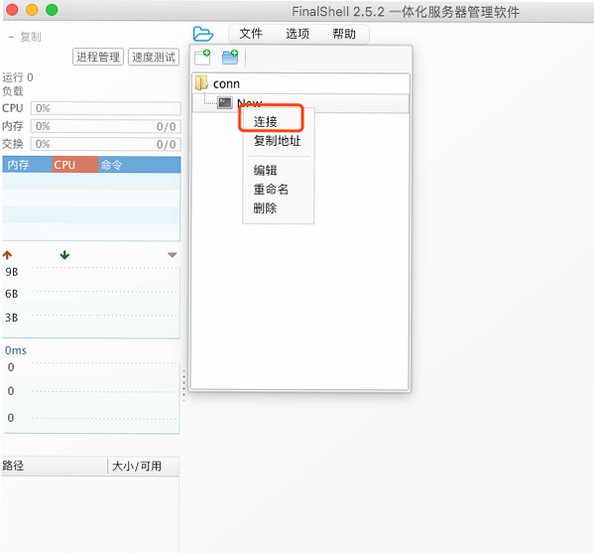
Task: Click the 6B network graph label
Action: pyautogui.click(x=12, y=294)
